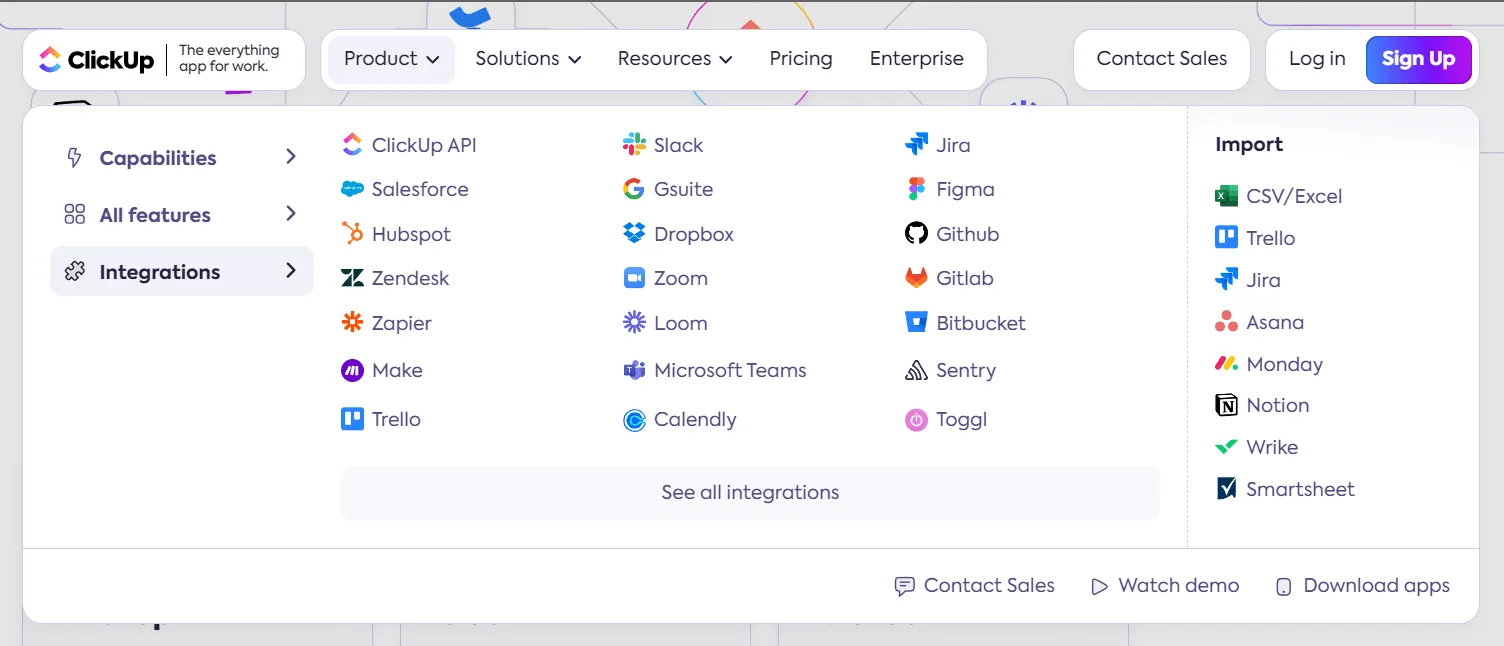The image size is (1504, 646).
Task: Pick the Trello icon in integrations list
Action: point(352,419)
